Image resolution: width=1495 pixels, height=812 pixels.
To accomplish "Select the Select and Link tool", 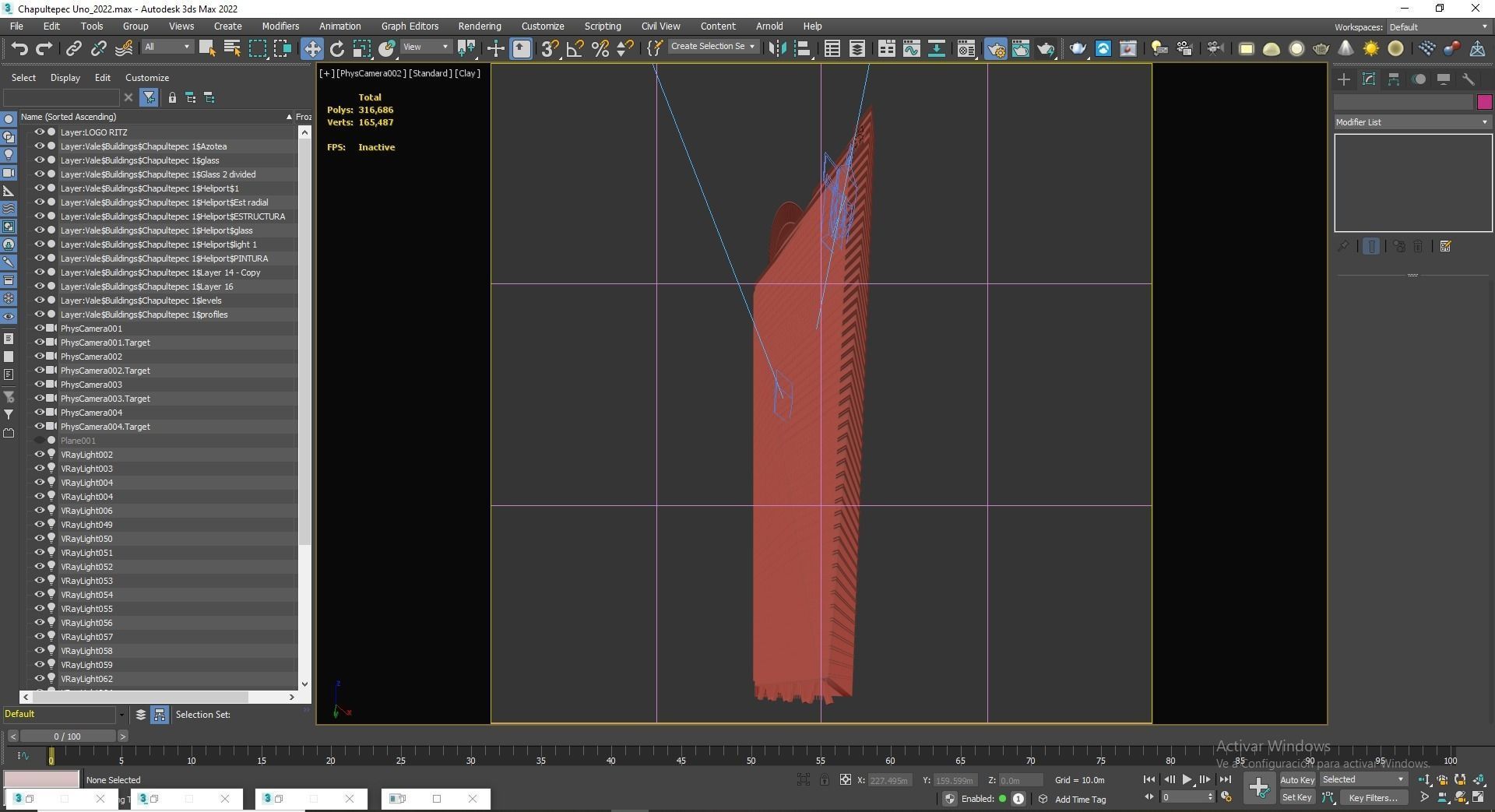I will pos(73,48).
